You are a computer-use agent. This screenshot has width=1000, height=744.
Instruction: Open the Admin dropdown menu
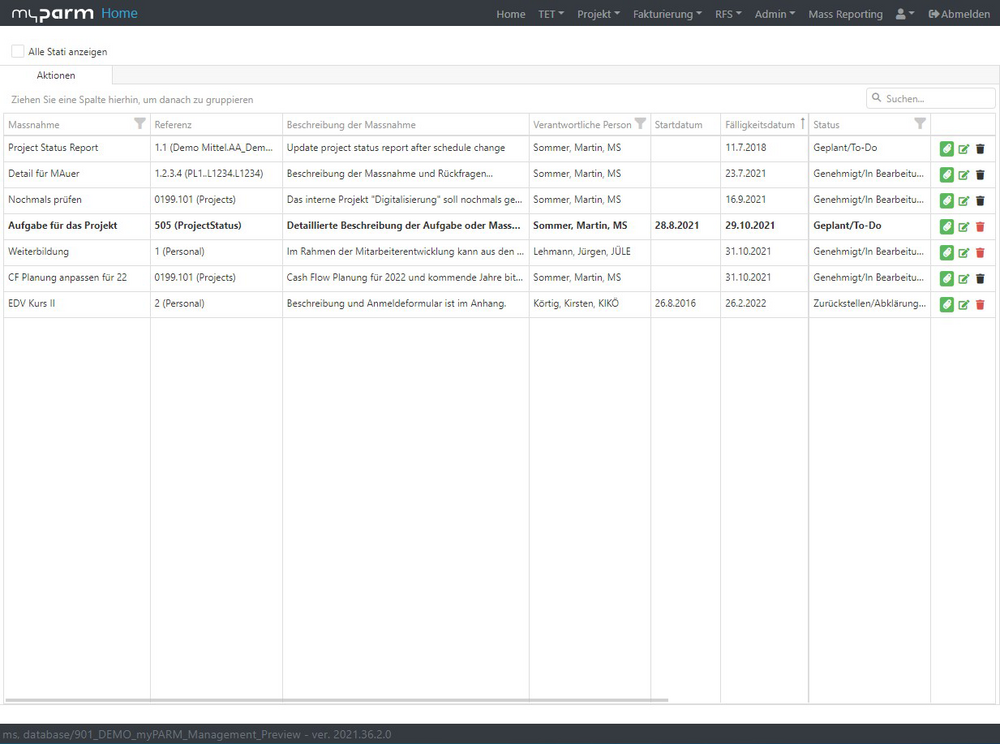point(775,14)
